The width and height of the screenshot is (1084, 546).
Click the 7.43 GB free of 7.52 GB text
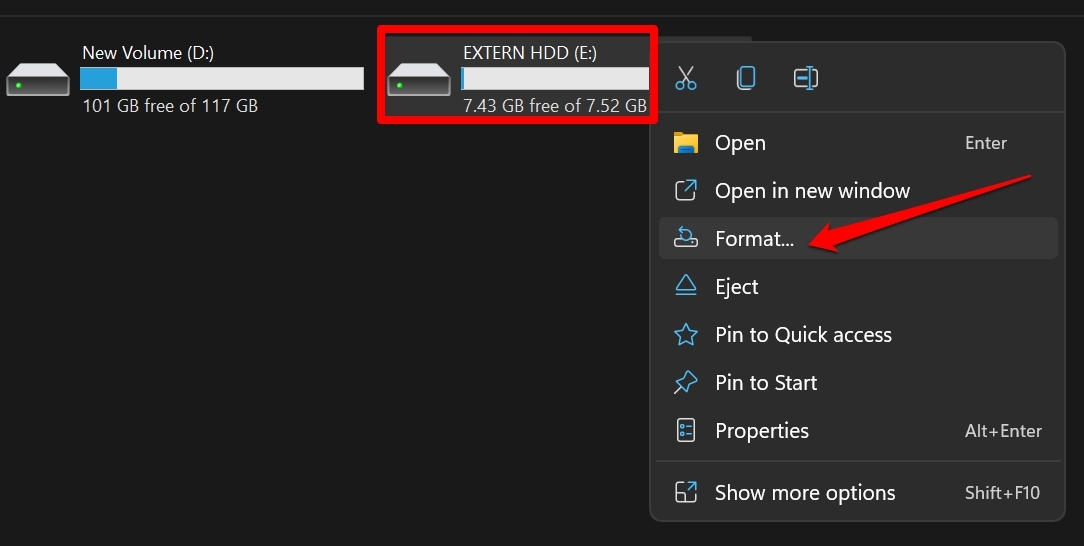[555, 106]
